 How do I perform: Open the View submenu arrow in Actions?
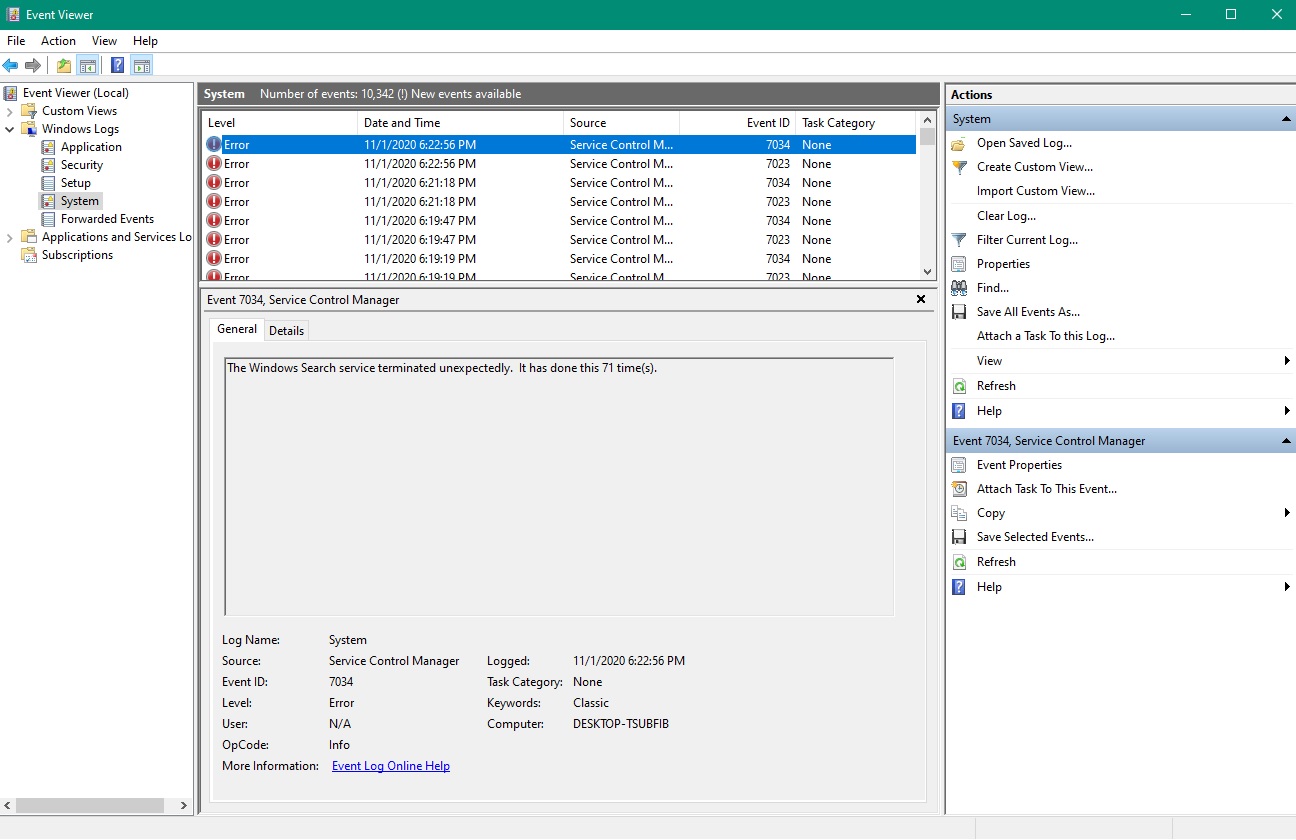click(x=1287, y=361)
